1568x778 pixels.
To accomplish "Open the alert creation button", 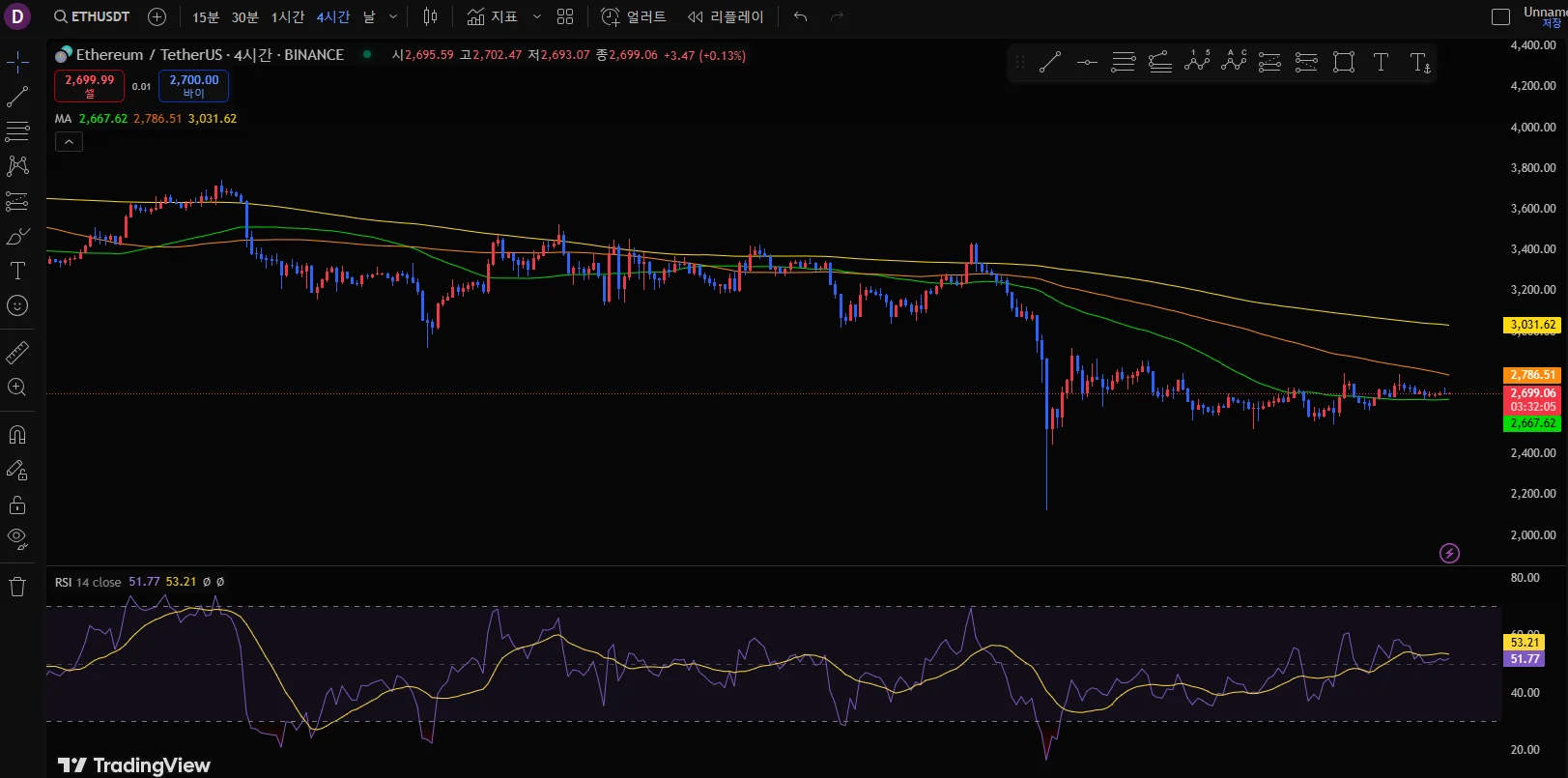I will (634, 16).
